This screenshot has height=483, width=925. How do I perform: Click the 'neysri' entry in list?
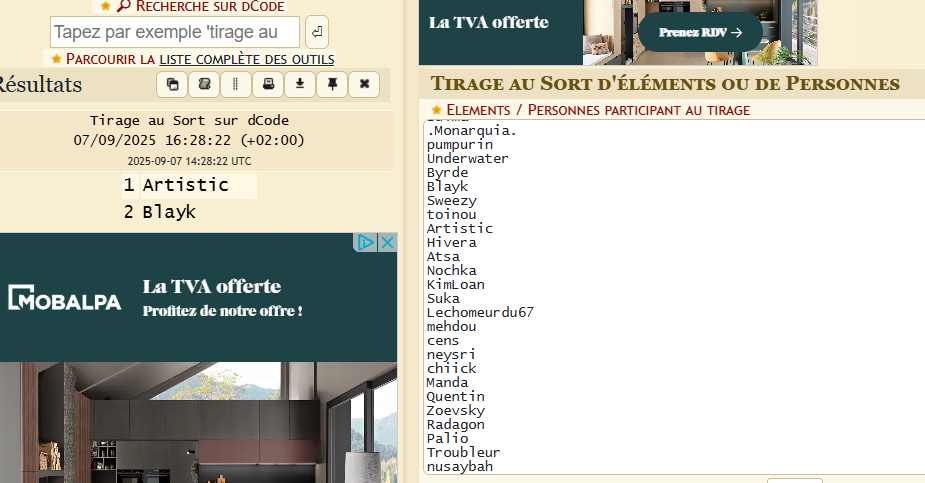tap(451, 355)
